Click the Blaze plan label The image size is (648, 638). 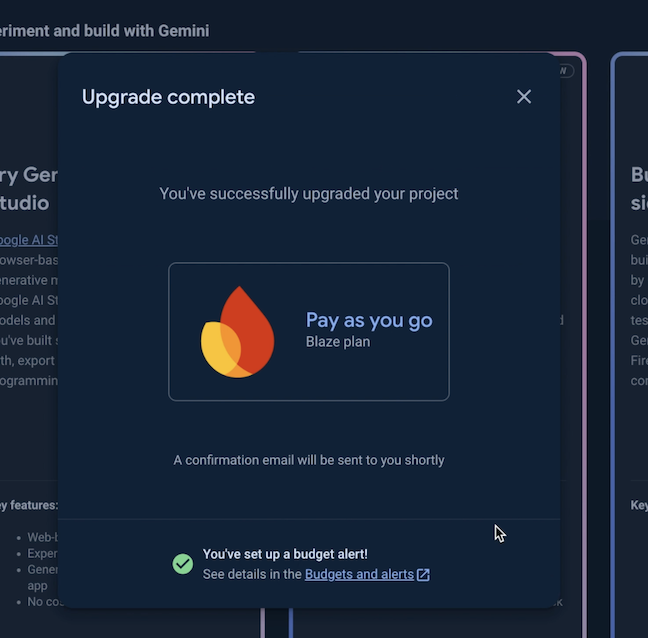[338, 342]
